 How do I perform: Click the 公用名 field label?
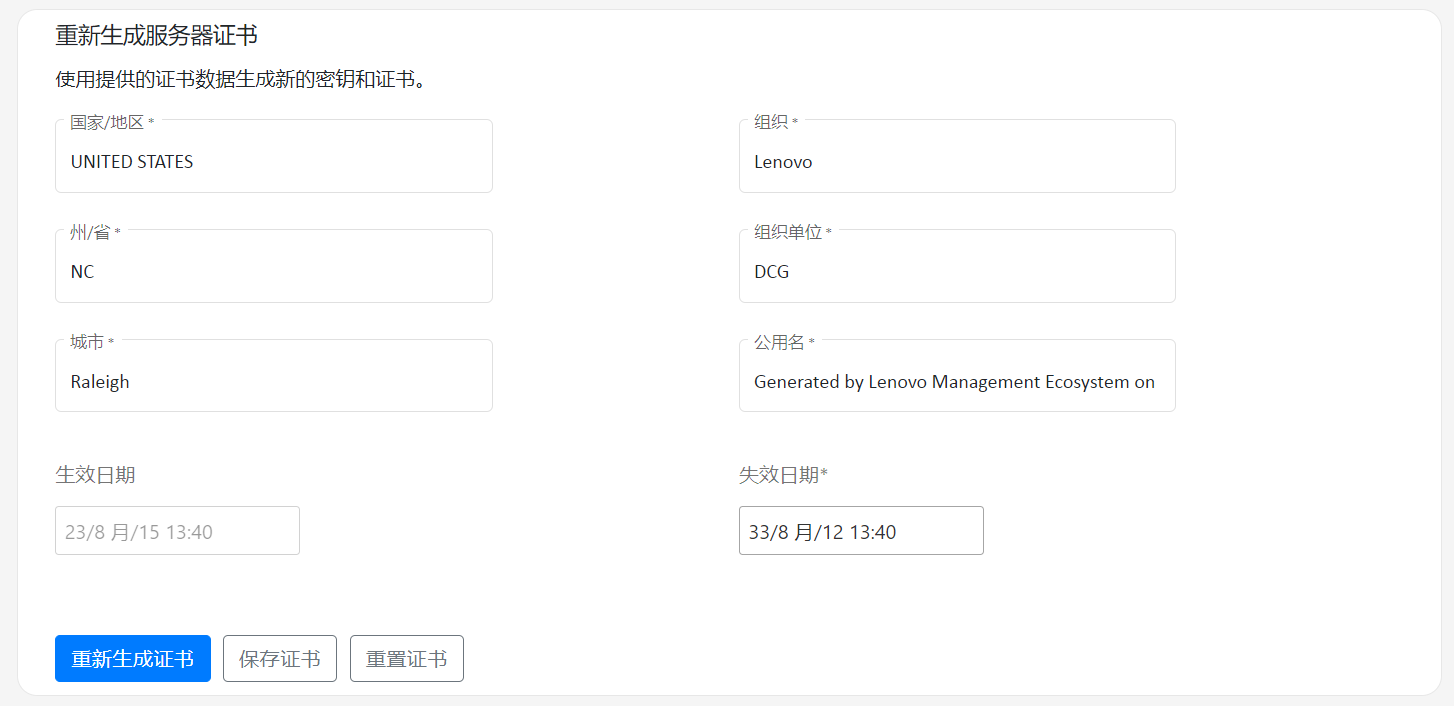click(784, 342)
